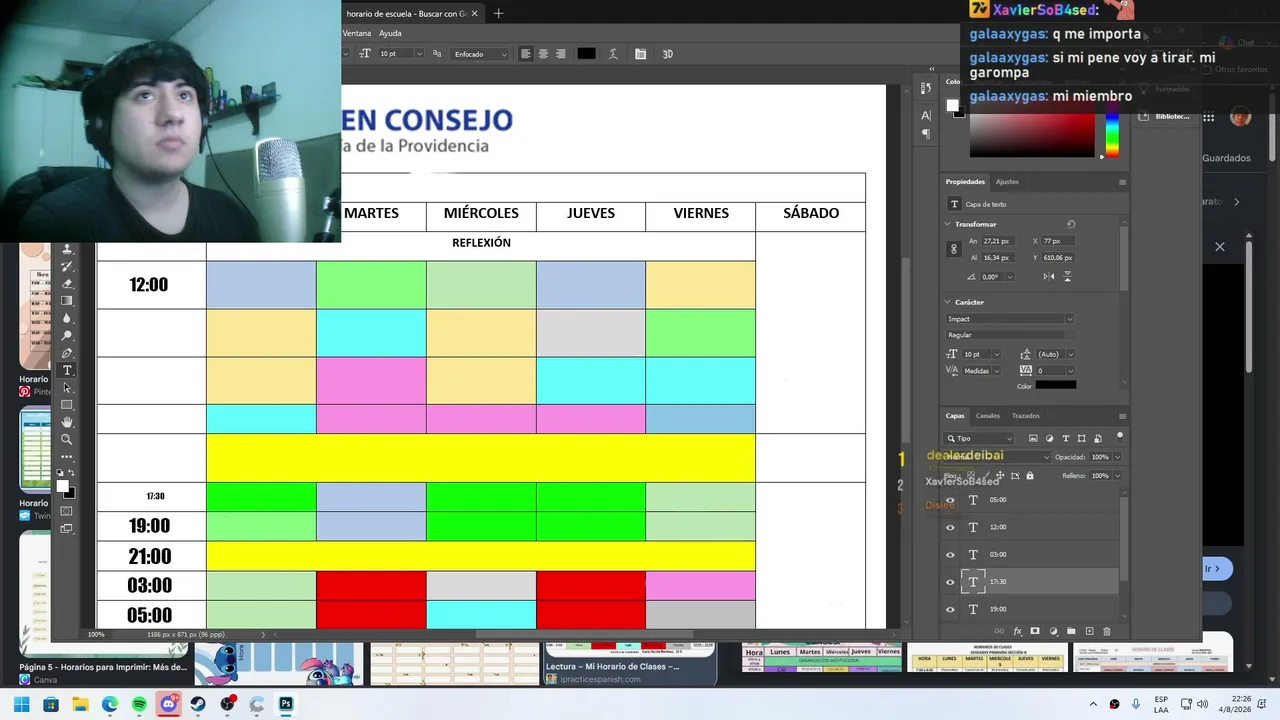The image size is (1280, 720).
Task: Toggle filter for type layers
Action: 1065,438
